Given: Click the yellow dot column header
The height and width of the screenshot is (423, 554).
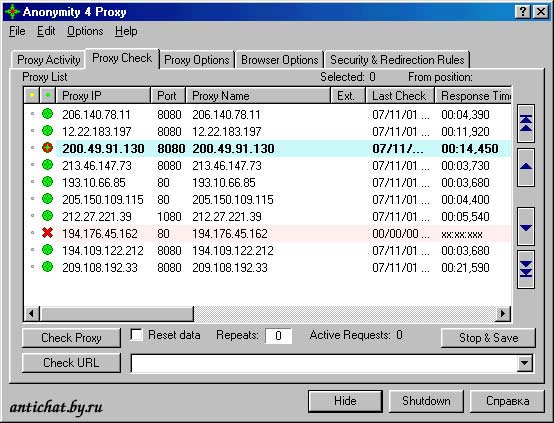Looking at the screenshot, I should (32, 95).
